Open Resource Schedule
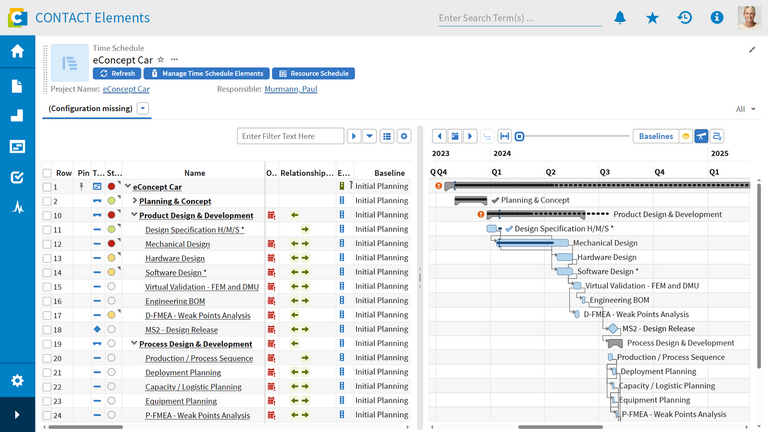This screenshot has width=768, height=432. click(x=313, y=73)
